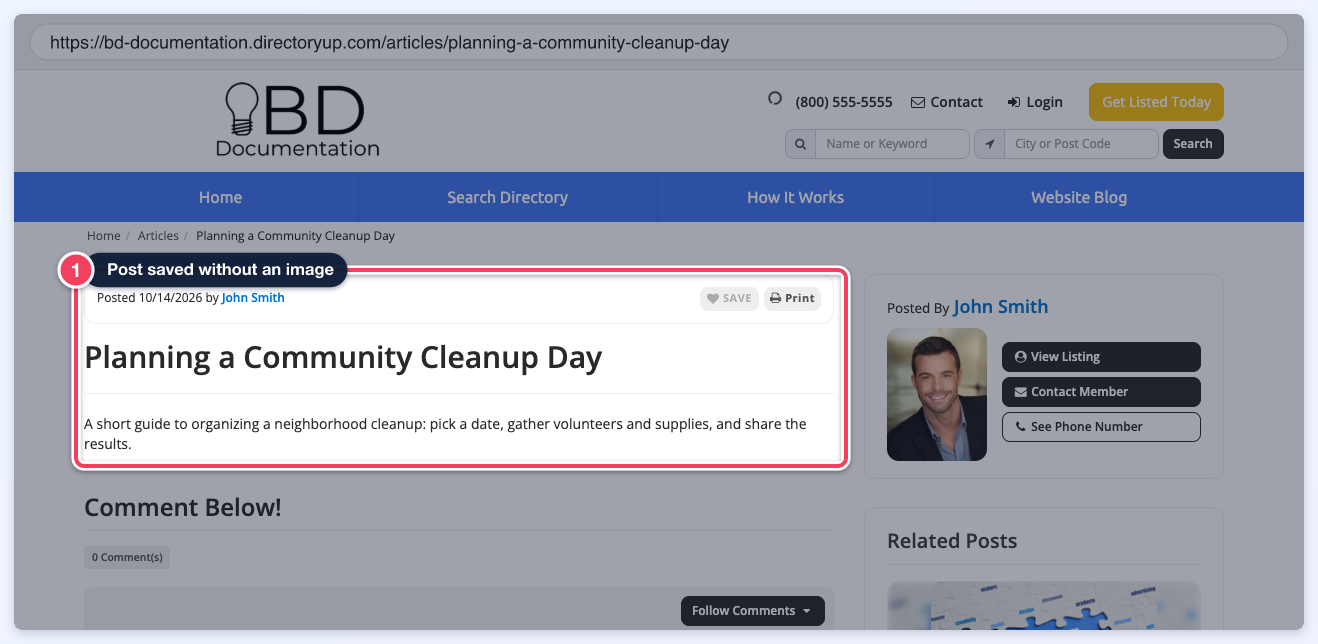The image size is (1318, 644).
Task: Open the Search Directory navigation tab
Action: point(507,197)
